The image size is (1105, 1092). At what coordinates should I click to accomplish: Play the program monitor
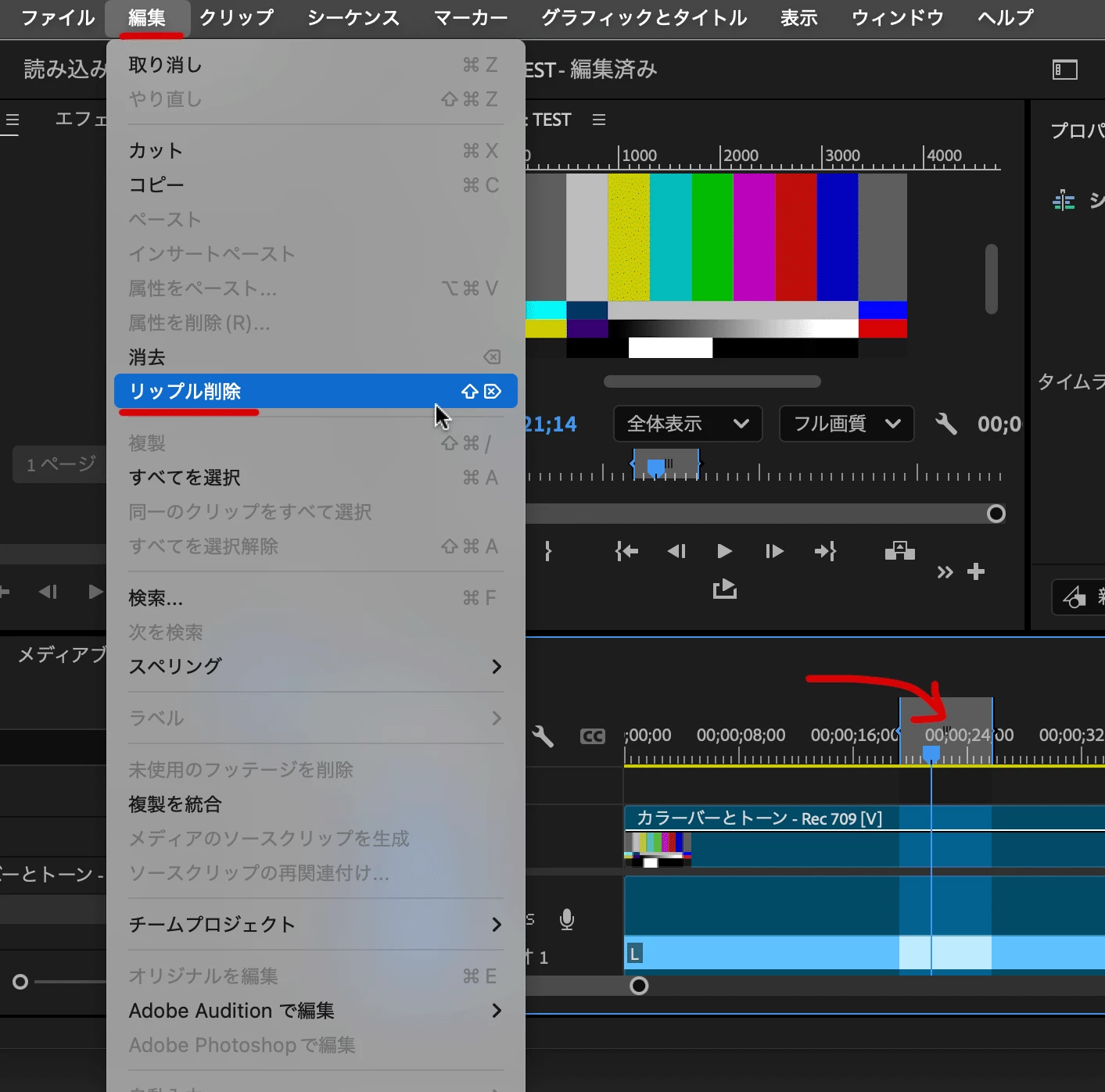point(725,551)
